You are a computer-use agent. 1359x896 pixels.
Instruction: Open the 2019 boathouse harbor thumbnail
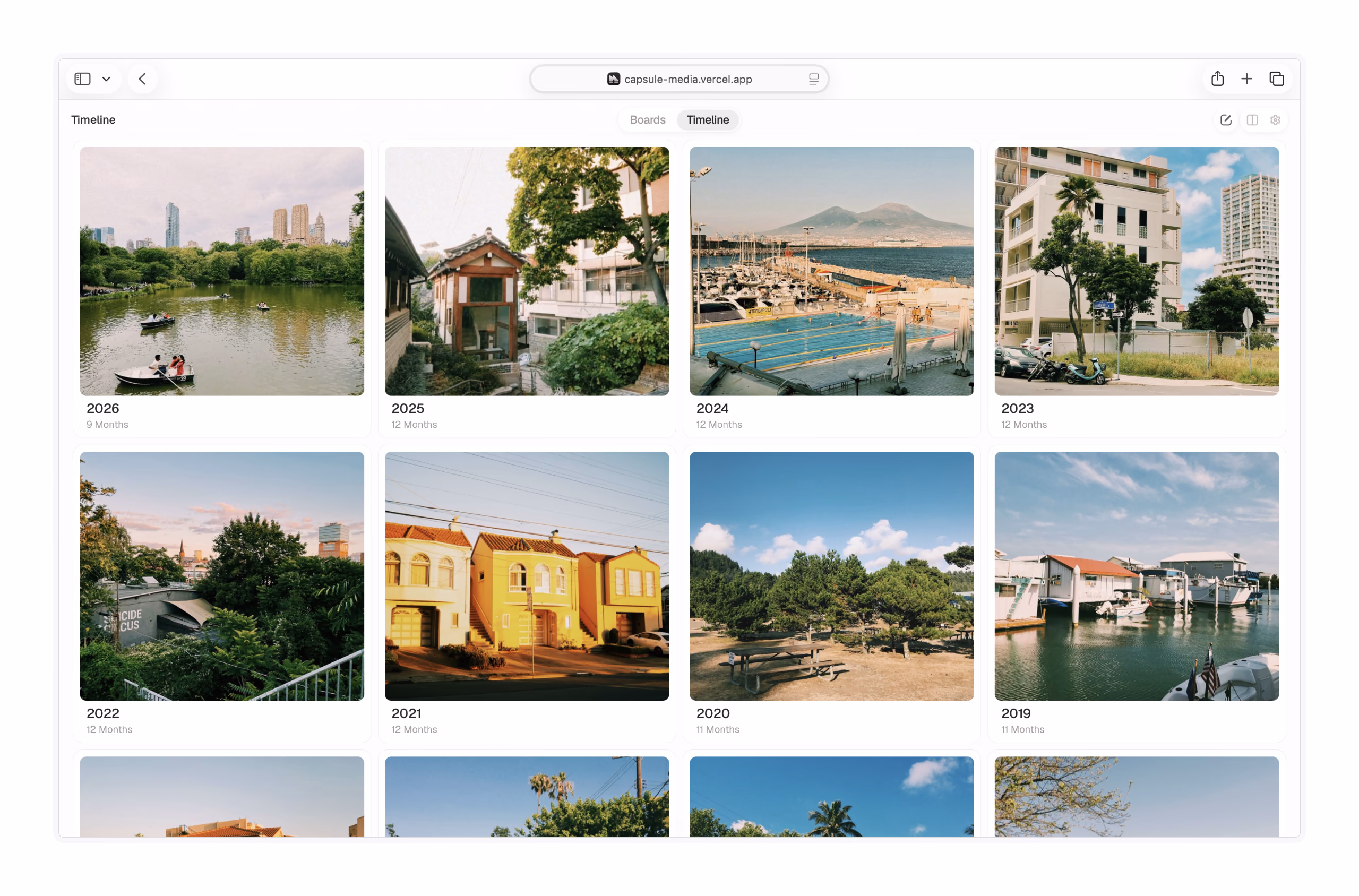[x=1136, y=576]
